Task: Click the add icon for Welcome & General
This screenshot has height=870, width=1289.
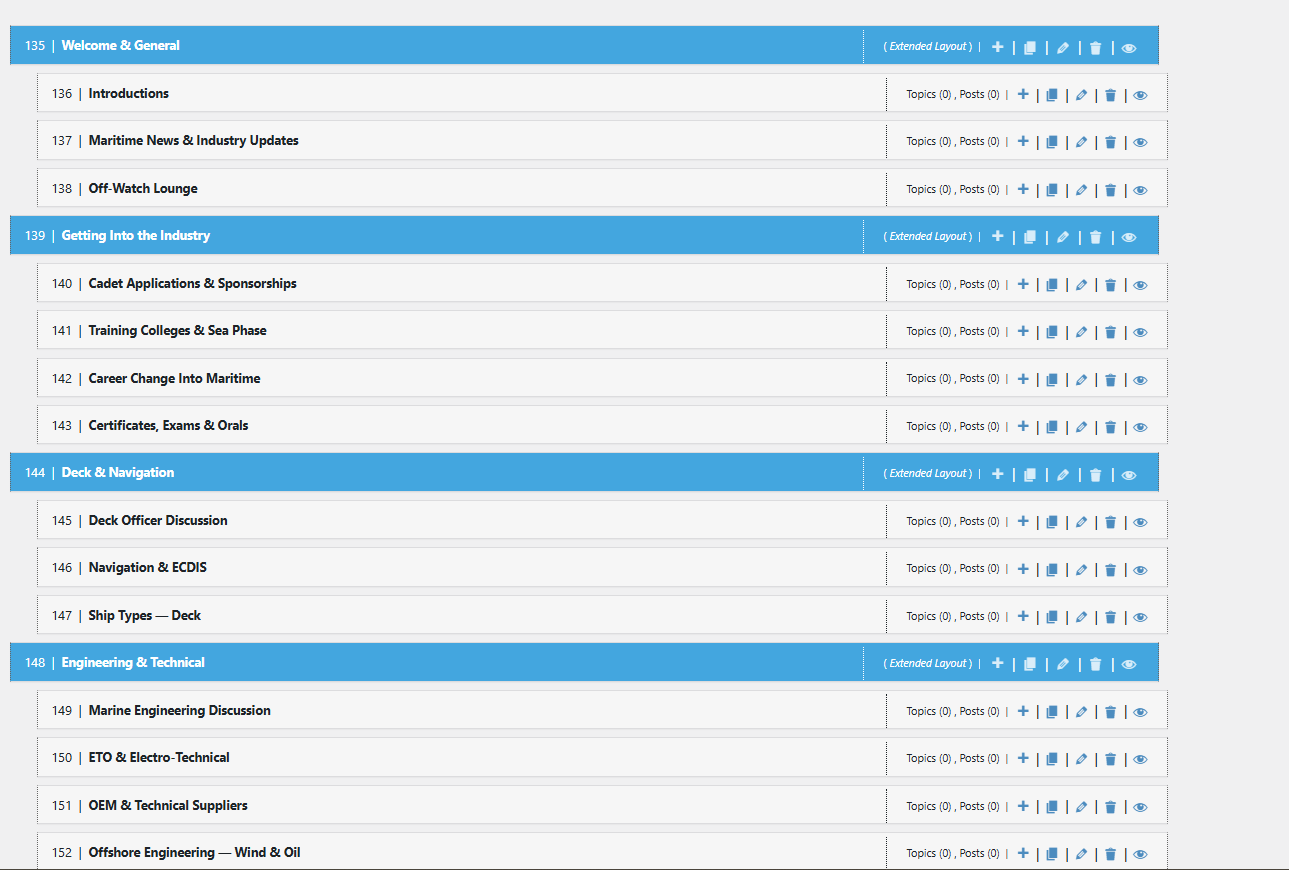Action: click(x=997, y=47)
